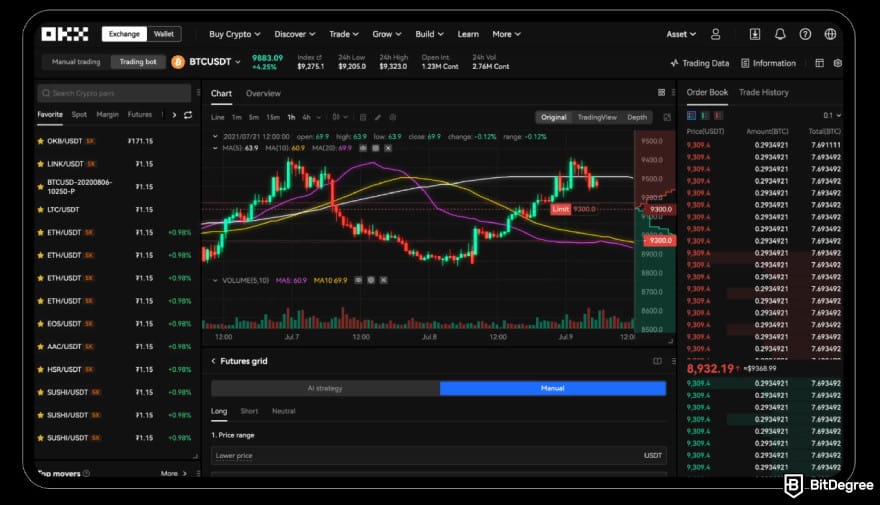Open the chart indicators icon in the toolbar

click(363, 117)
